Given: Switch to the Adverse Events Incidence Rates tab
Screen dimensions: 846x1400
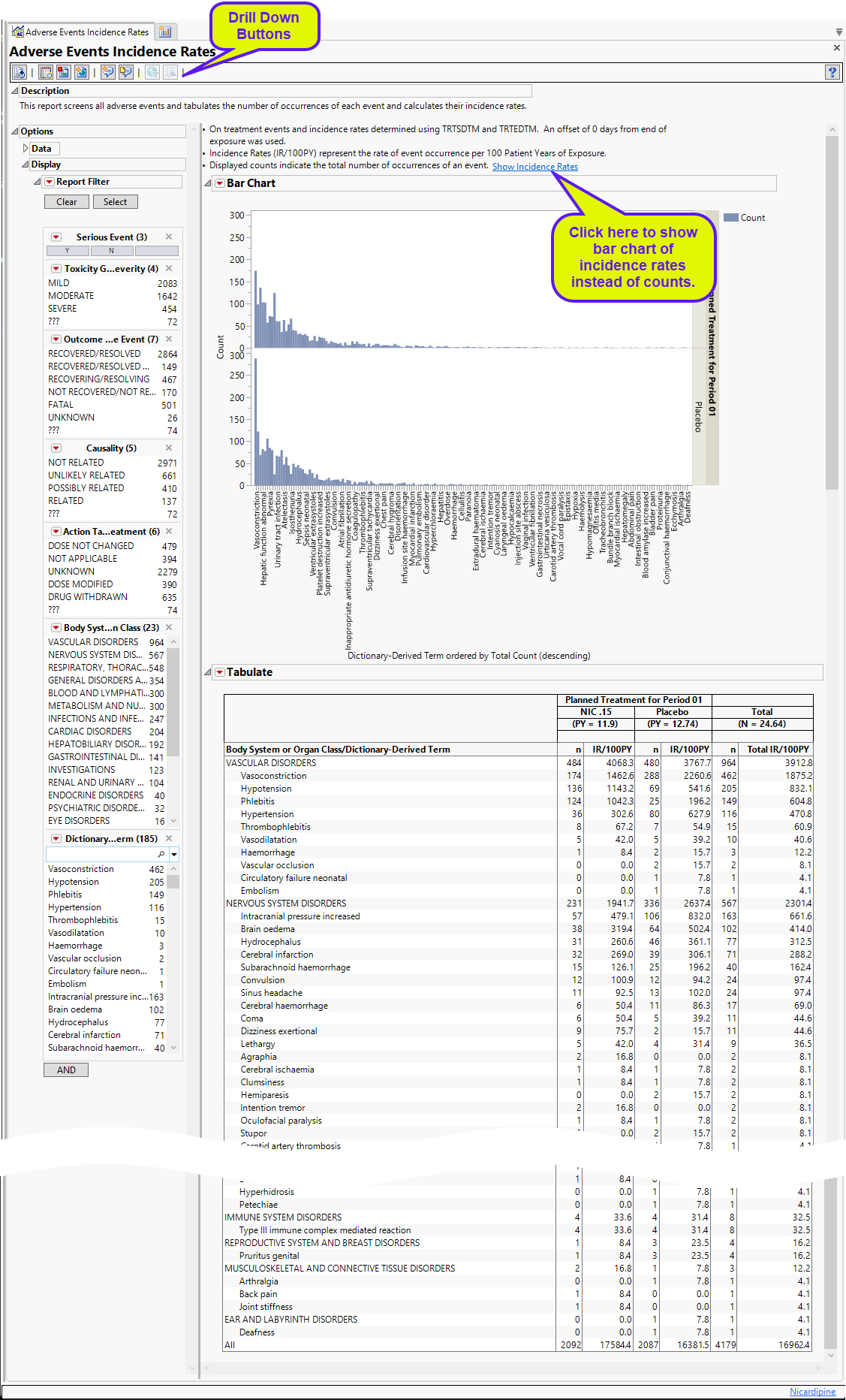Looking at the screenshot, I should 81,32.
